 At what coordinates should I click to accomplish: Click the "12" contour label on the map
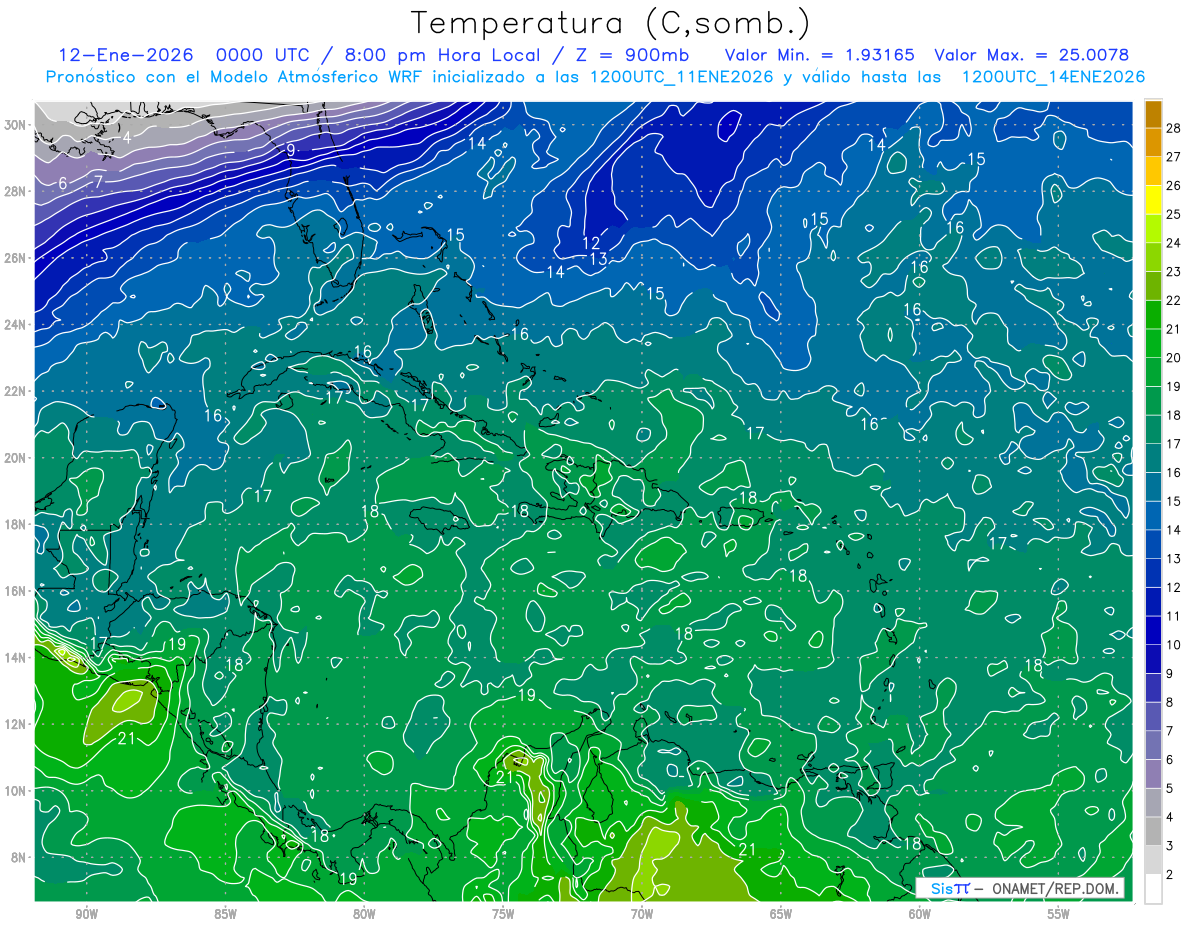591,243
